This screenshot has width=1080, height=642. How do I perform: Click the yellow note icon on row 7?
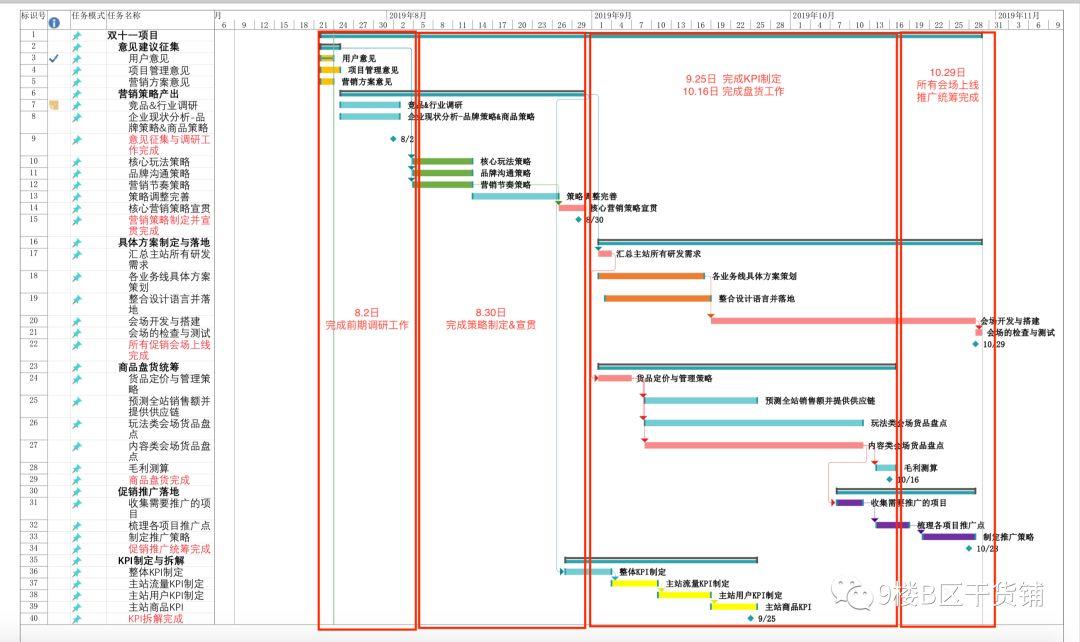pos(54,105)
